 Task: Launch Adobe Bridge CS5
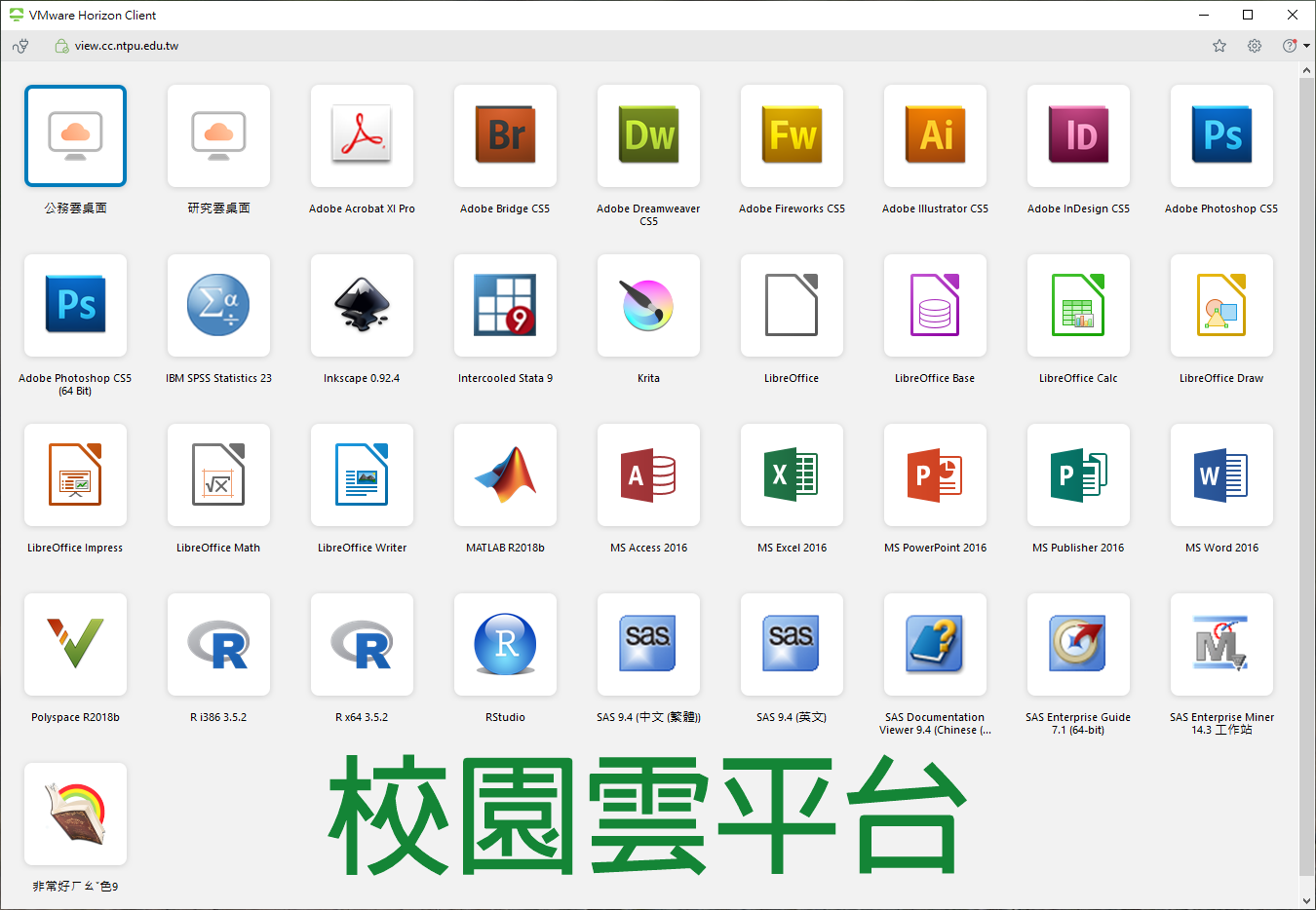pos(505,135)
